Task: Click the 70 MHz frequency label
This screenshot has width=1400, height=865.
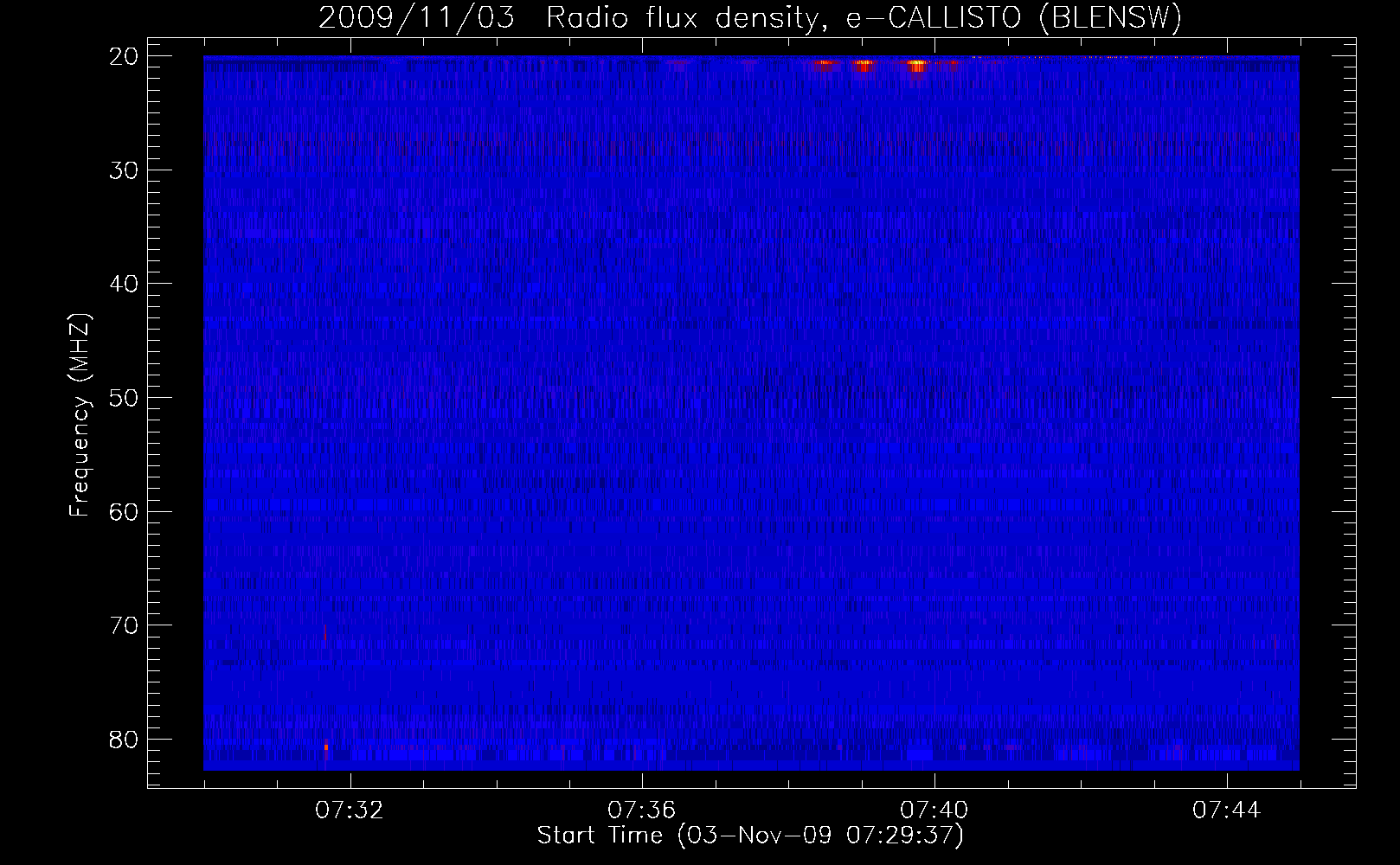Action: (124, 625)
